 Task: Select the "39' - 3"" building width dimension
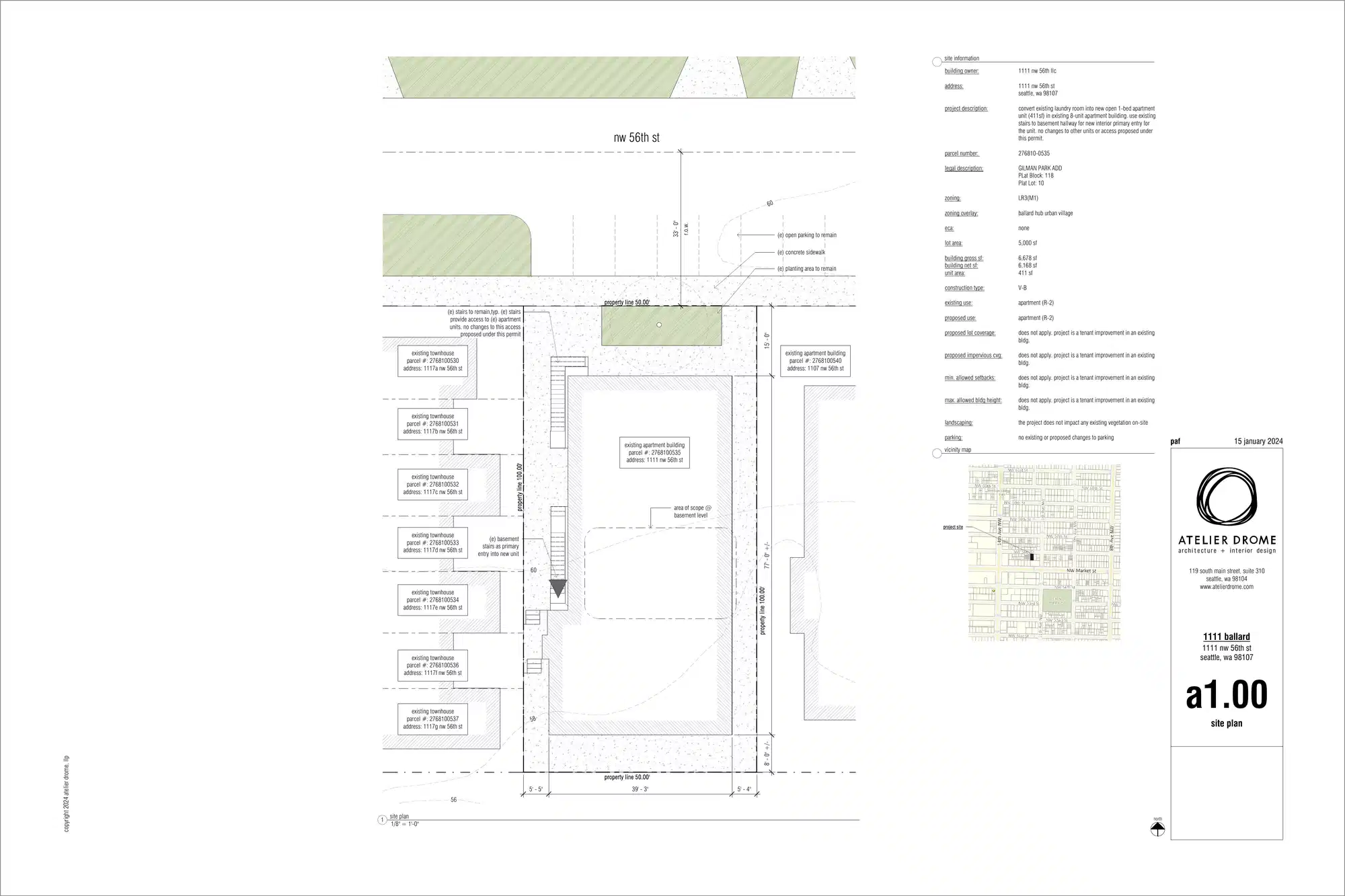[640, 789]
